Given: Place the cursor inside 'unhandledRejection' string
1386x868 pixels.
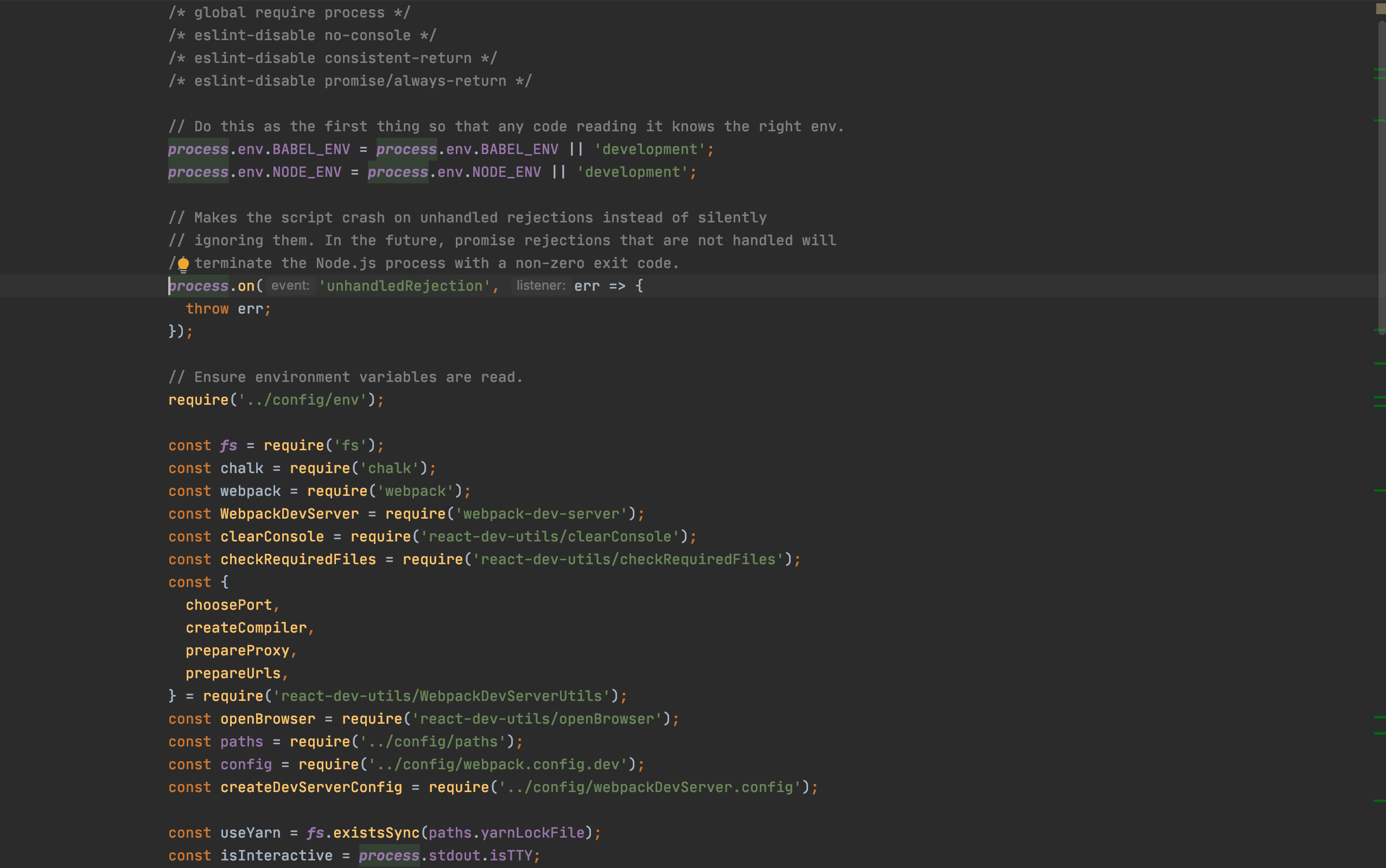Looking at the screenshot, I should pos(405,285).
